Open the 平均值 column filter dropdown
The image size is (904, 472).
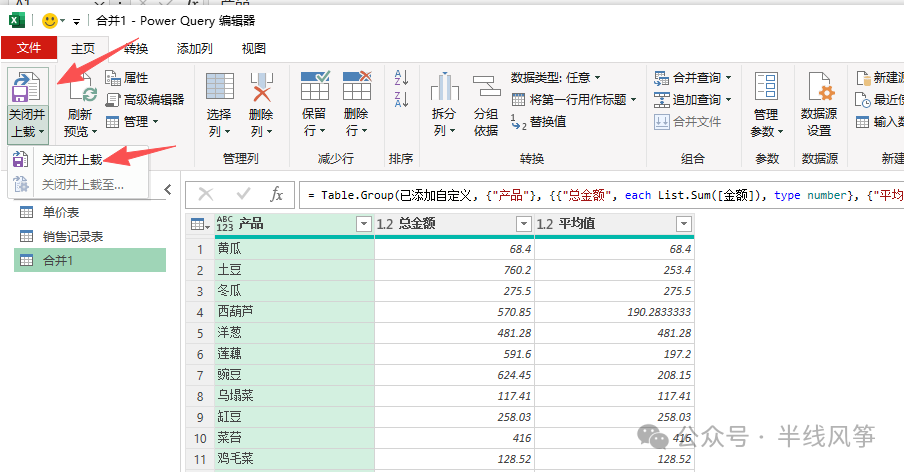point(684,224)
